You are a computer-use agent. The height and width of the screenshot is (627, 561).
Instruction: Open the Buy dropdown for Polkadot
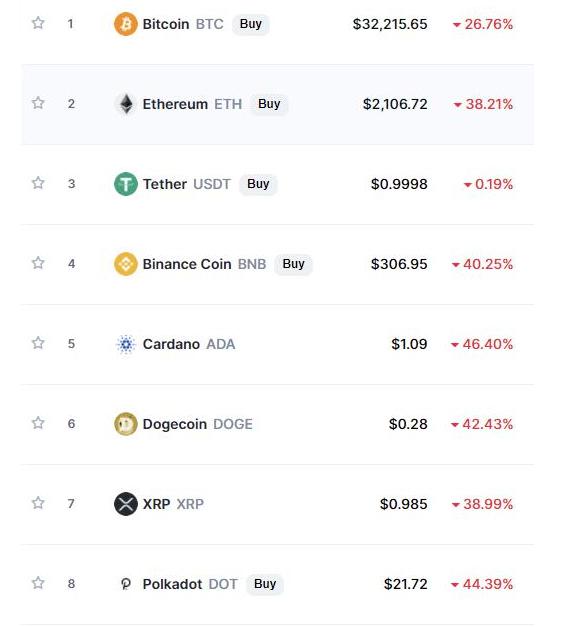(265, 584)
